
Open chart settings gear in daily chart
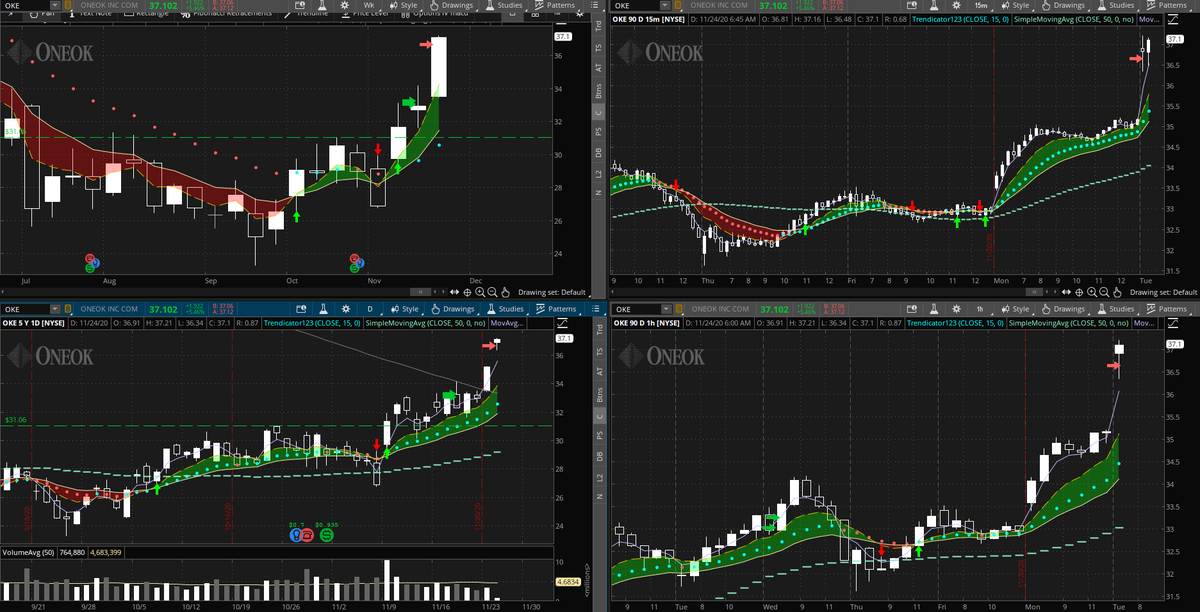(346, 309)
